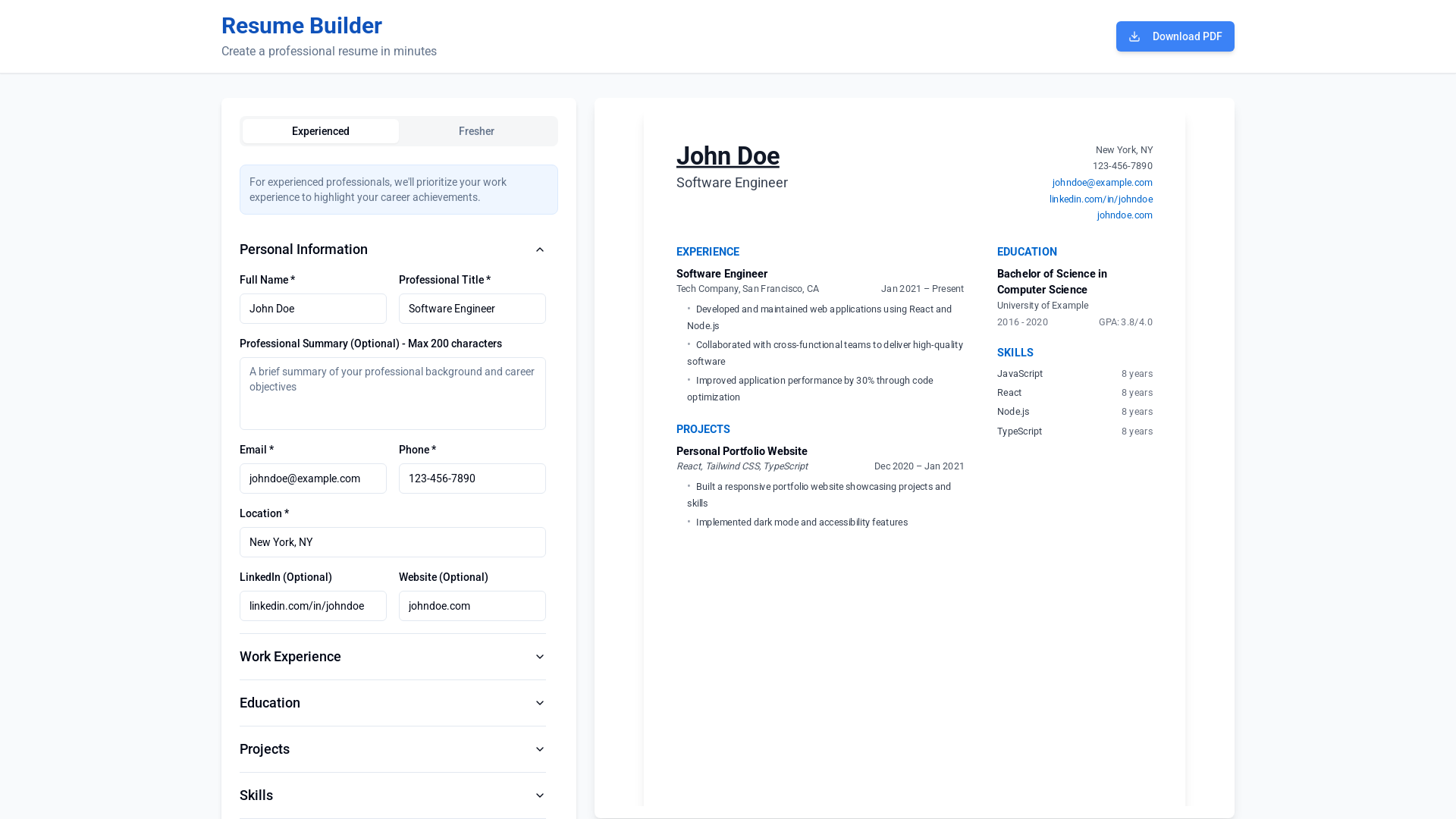The image size is (1456, 819).
Task: Click the Resume Builder title
Action: click(302, 26)
